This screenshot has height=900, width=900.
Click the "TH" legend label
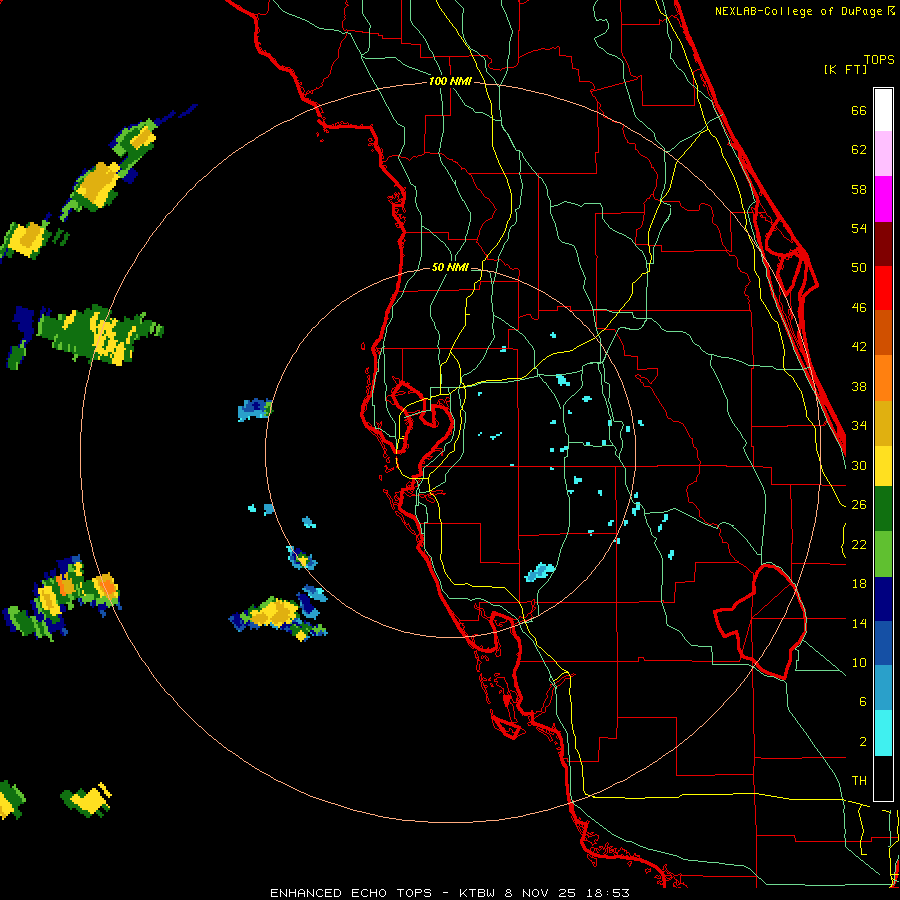click(x=859, y=781)
